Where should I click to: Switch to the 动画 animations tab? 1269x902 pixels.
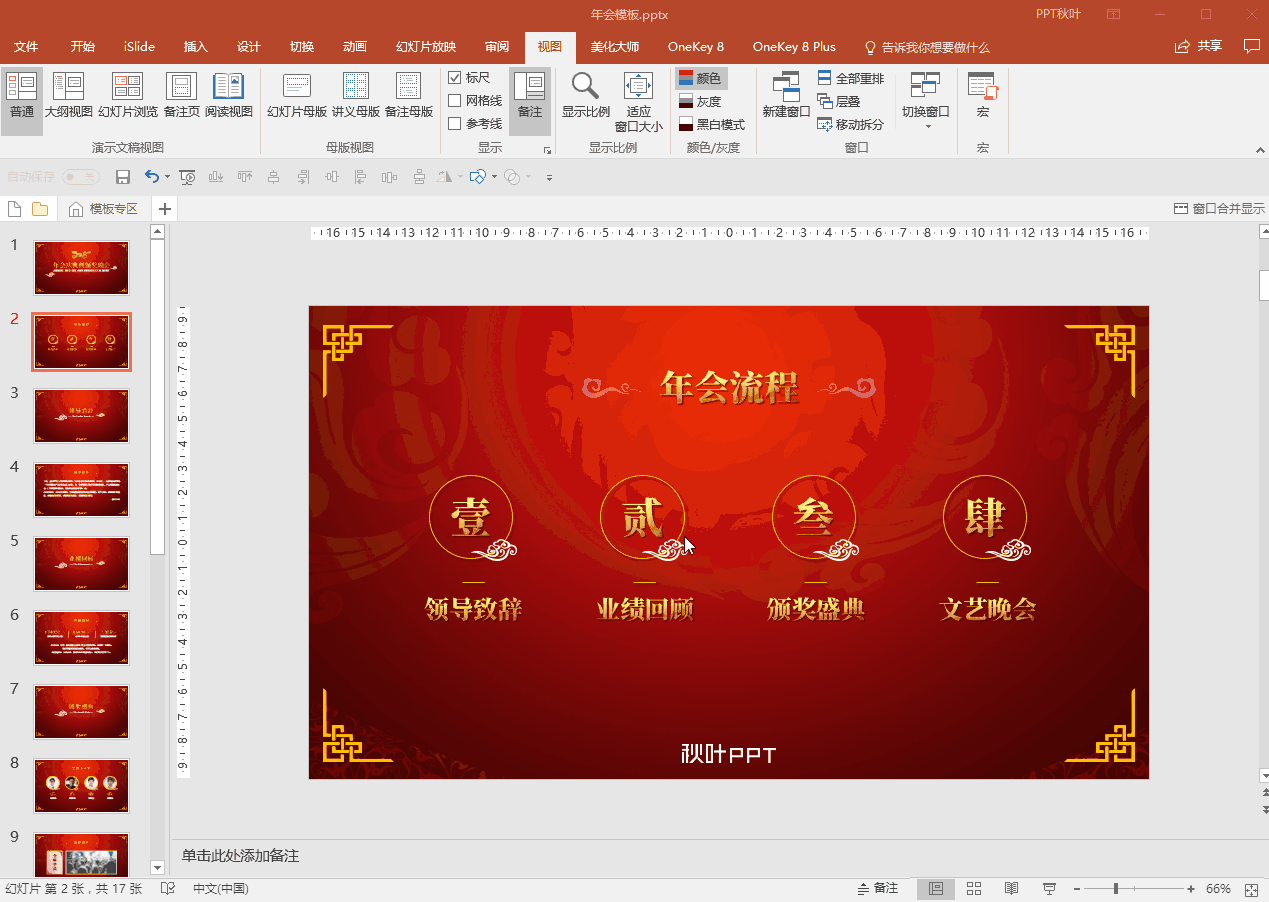(354, 47)
